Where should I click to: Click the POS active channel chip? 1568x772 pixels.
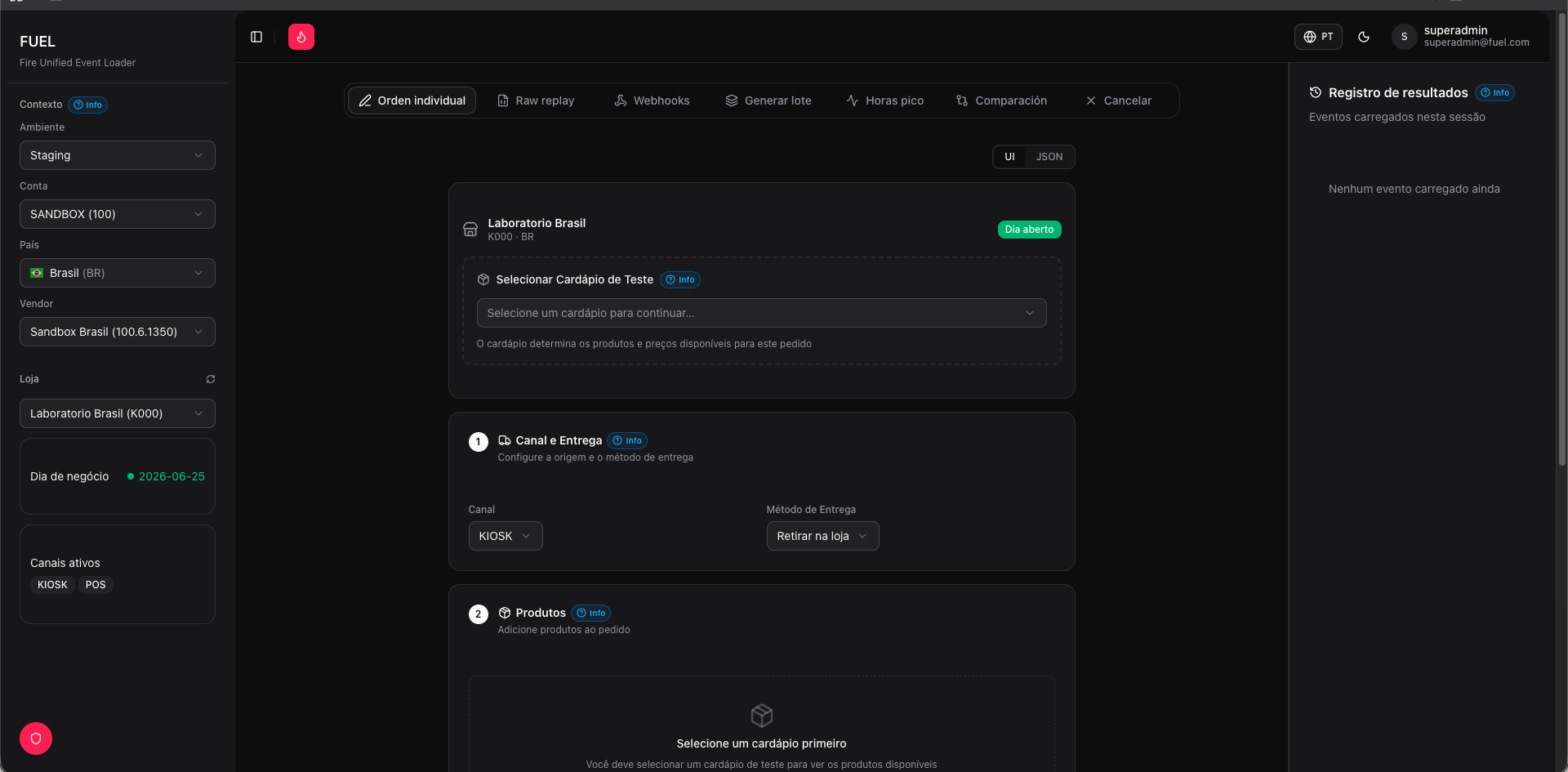click(x=96, y=585)
